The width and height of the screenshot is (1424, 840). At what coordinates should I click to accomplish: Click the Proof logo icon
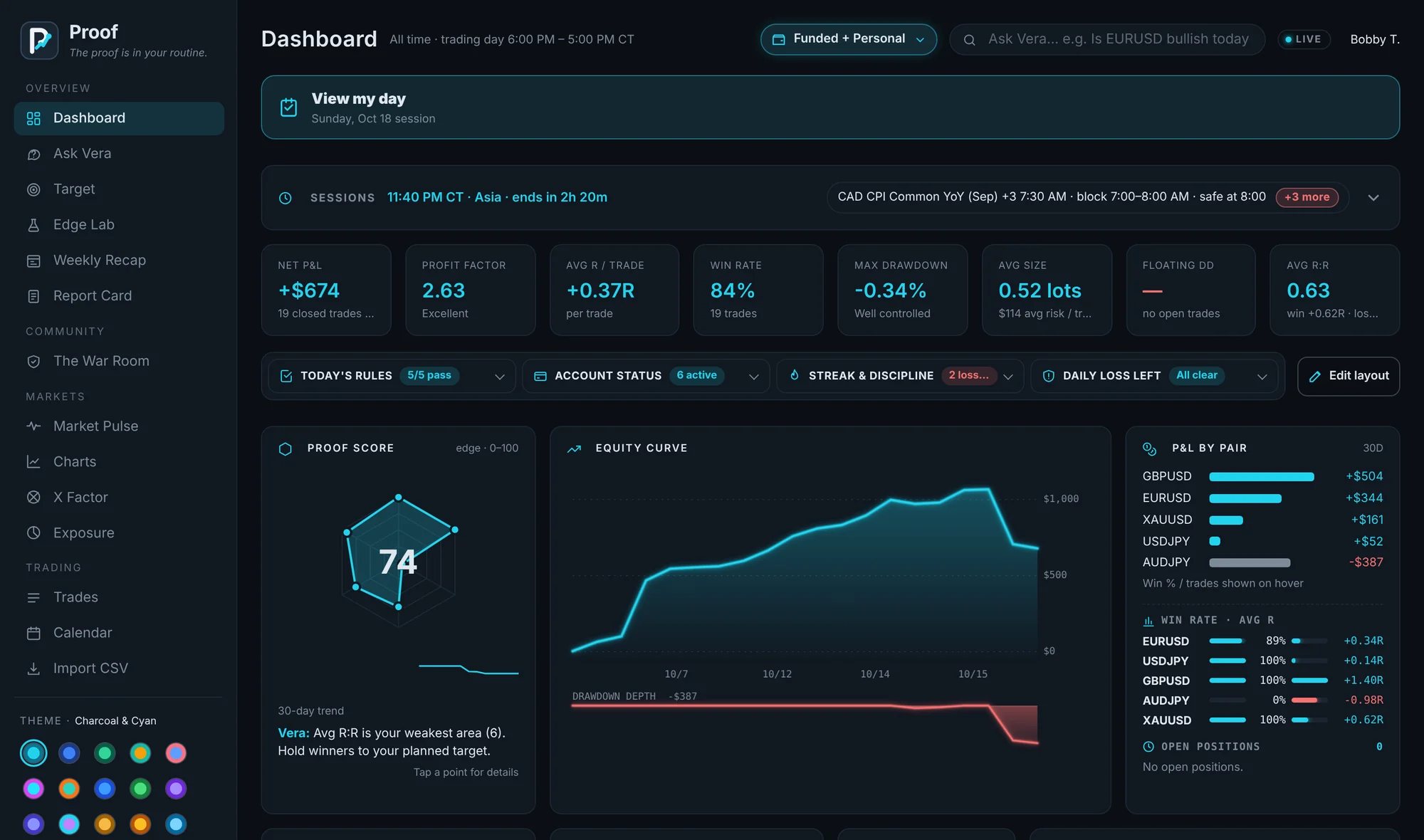tap(40, 40)
